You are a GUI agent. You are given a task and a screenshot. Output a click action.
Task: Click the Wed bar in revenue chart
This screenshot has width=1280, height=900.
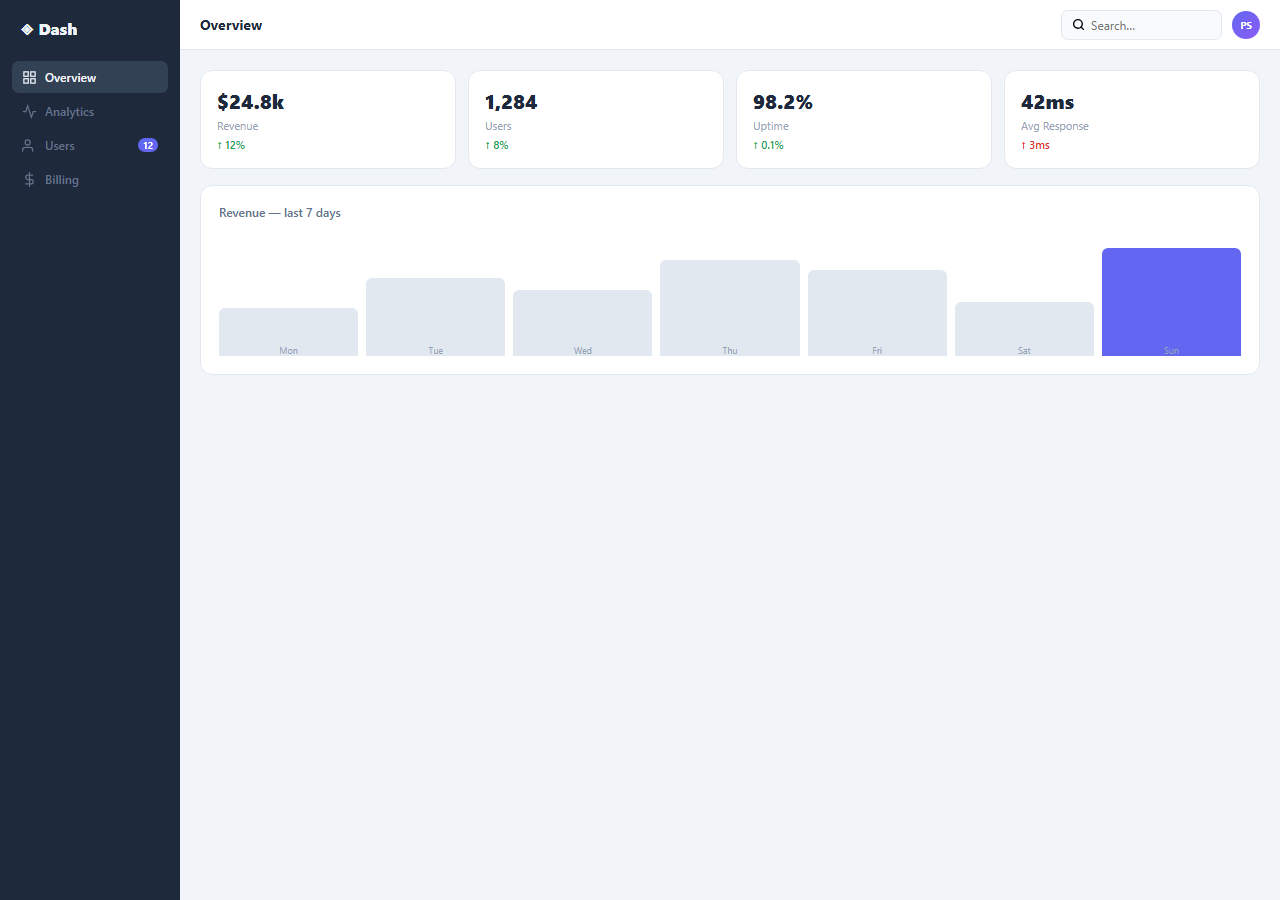[582, 323]
